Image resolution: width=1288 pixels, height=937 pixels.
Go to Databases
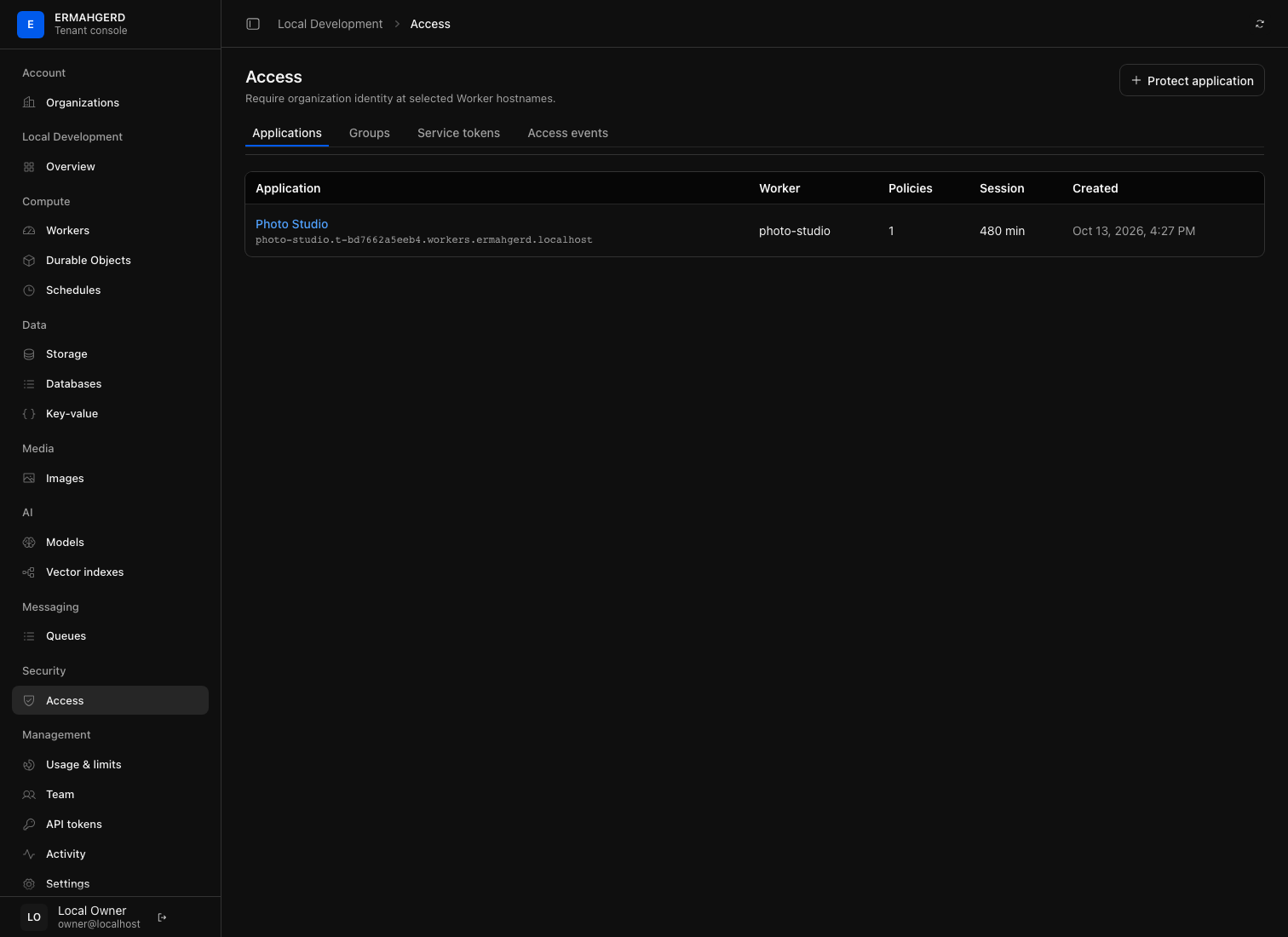pyautogui.click(x=110, y=384)
